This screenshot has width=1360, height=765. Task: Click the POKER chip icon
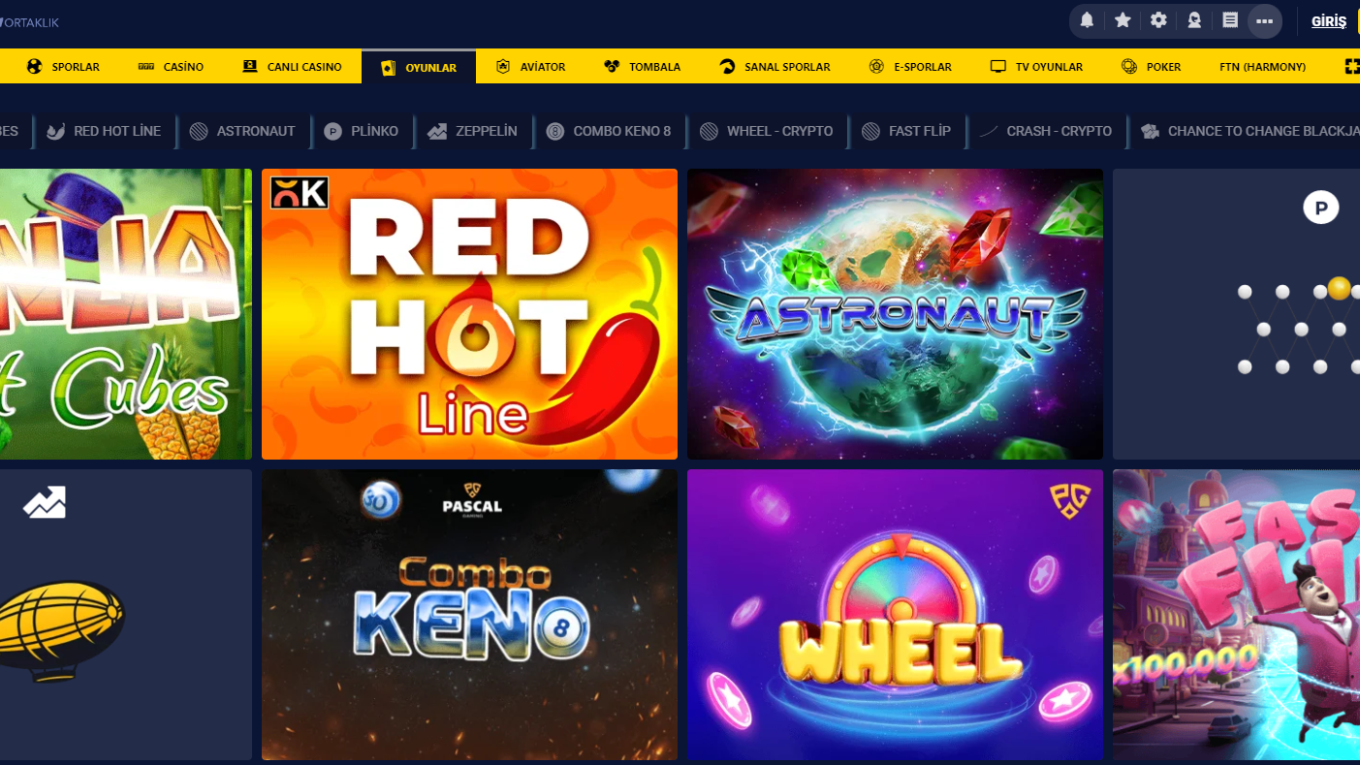tap(1129, 66)
